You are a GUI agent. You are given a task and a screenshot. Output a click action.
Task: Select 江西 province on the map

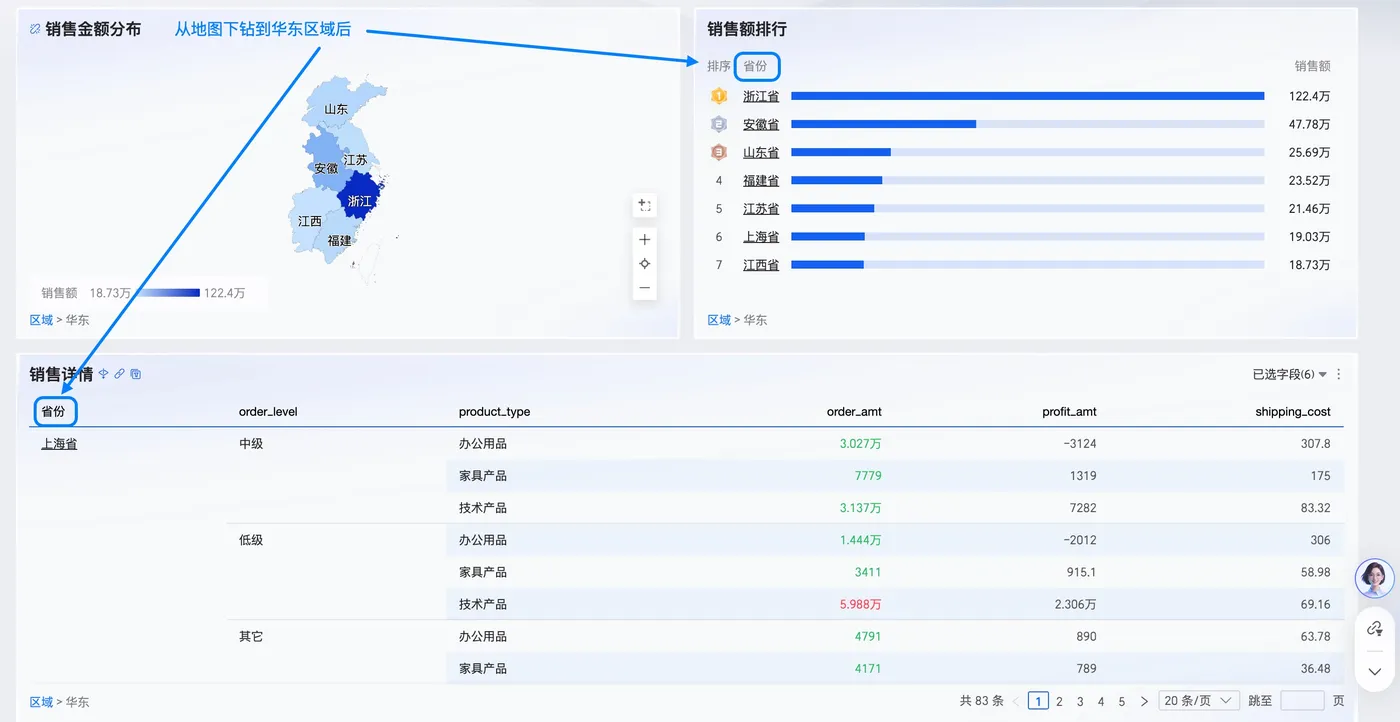[310, 221]
